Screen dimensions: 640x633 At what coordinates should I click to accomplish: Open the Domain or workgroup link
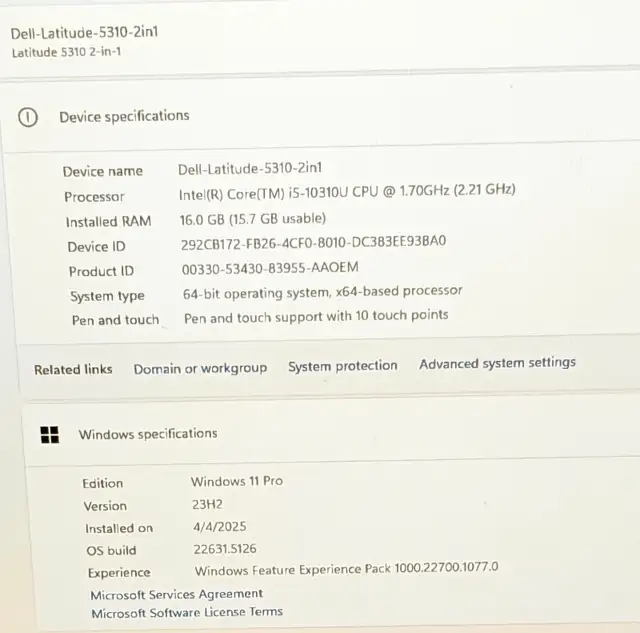[200, 369]
